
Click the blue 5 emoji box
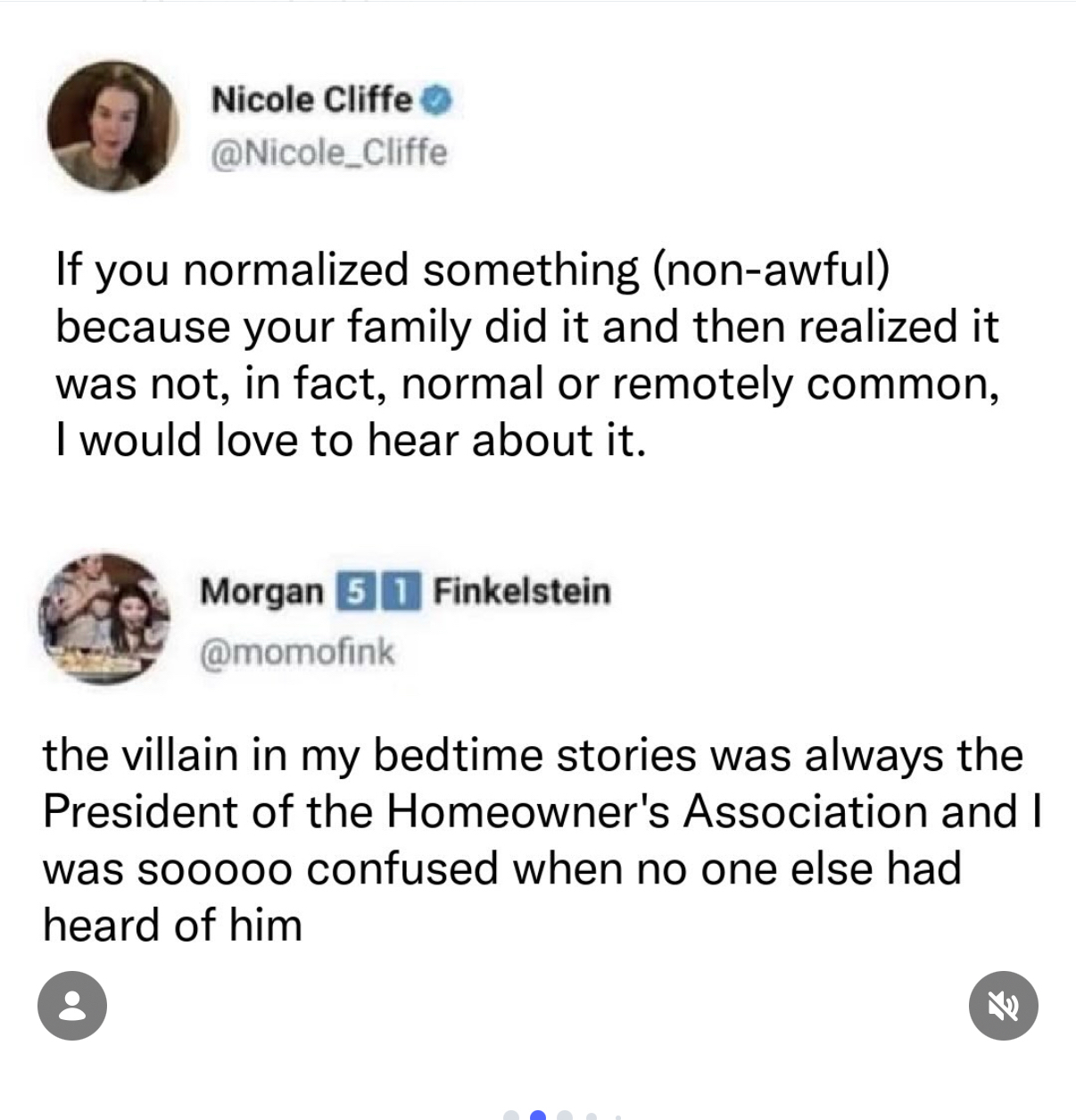point(351,591)
